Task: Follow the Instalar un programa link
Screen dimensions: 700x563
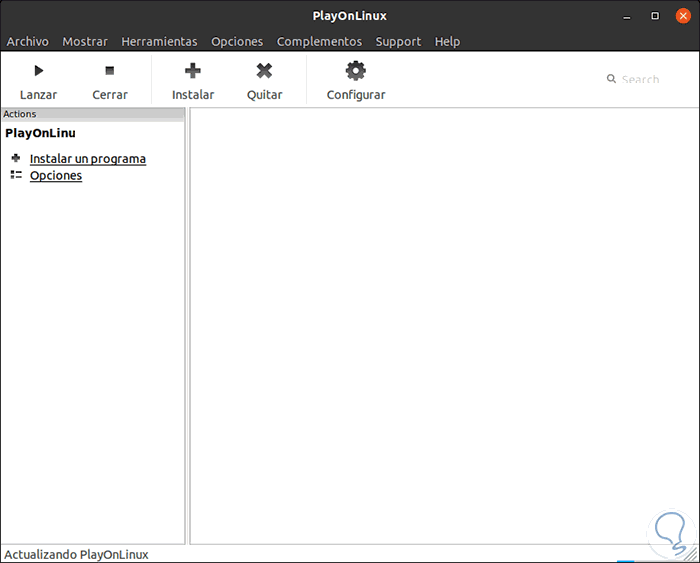Action: click(x=88, y=159)
